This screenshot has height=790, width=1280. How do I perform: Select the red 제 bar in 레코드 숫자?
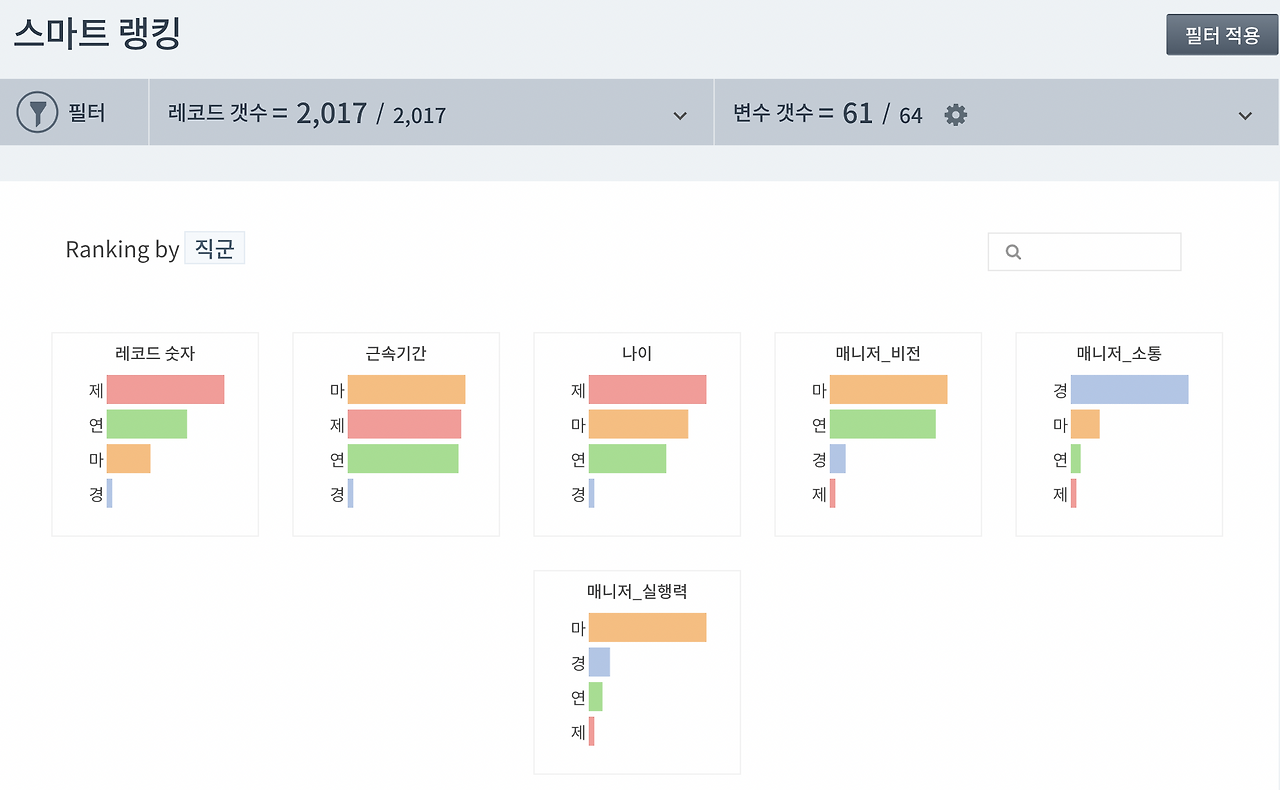click(x=165, y=389)
